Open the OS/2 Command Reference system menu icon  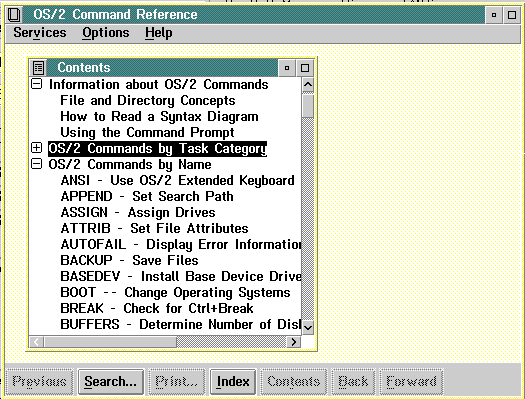click(14, 15)
